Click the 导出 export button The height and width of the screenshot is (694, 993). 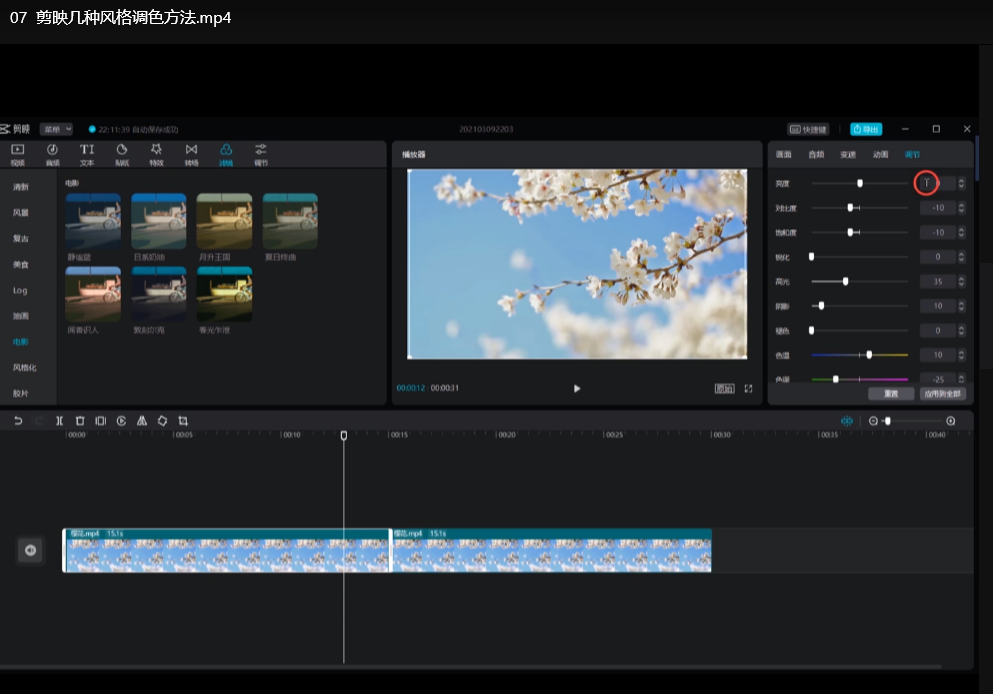click(866, 129)
